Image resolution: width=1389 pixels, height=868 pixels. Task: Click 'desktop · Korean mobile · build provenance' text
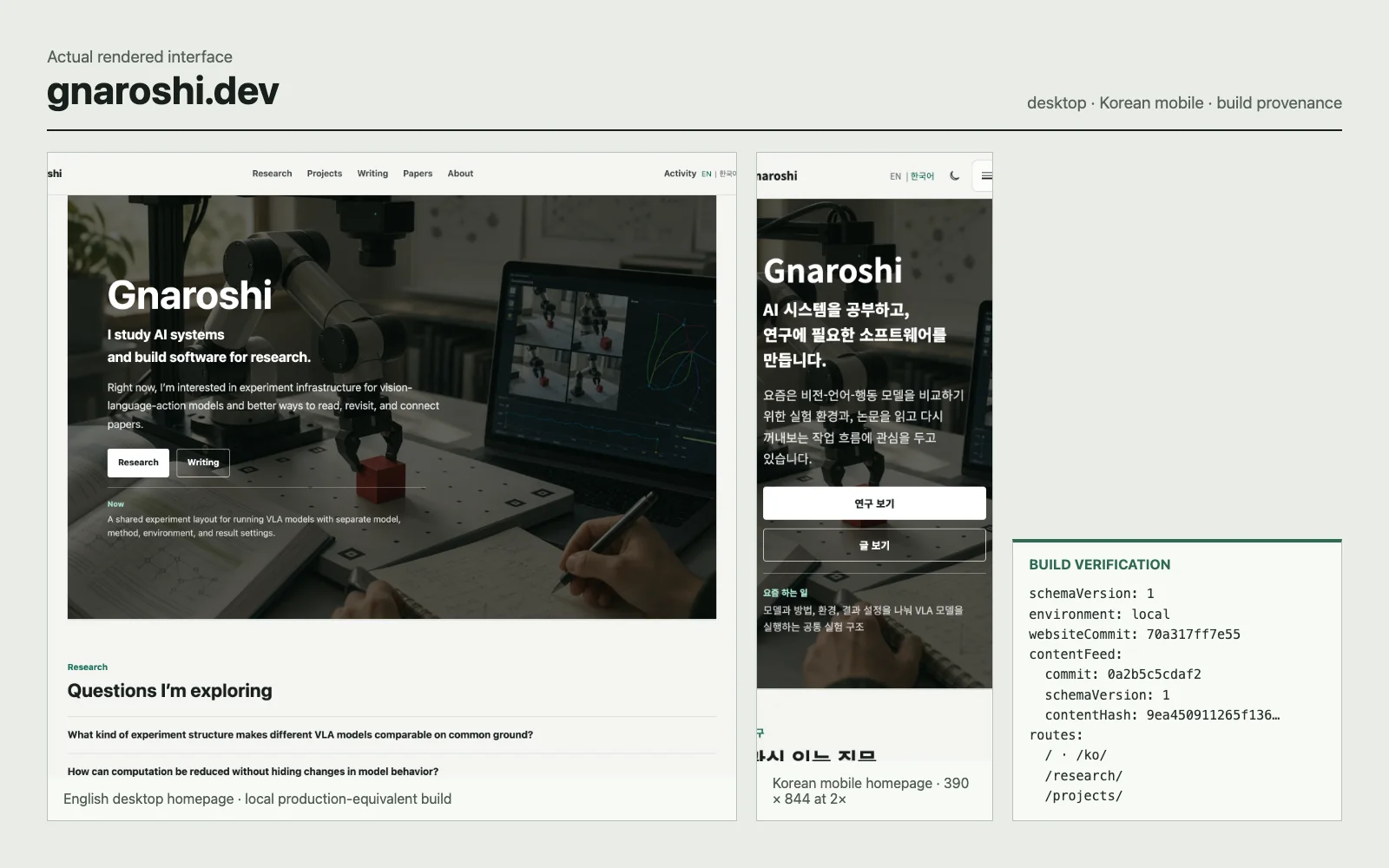[x=1184, y=102]
